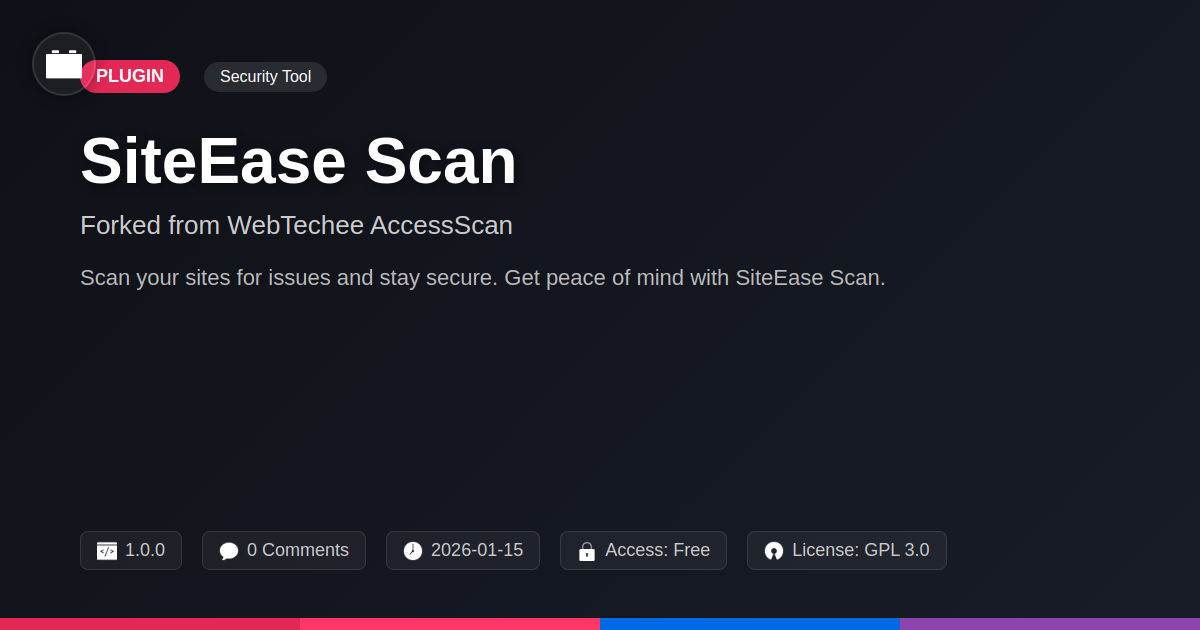
Task: Click the license logo icon
Action: coord(774,551)
